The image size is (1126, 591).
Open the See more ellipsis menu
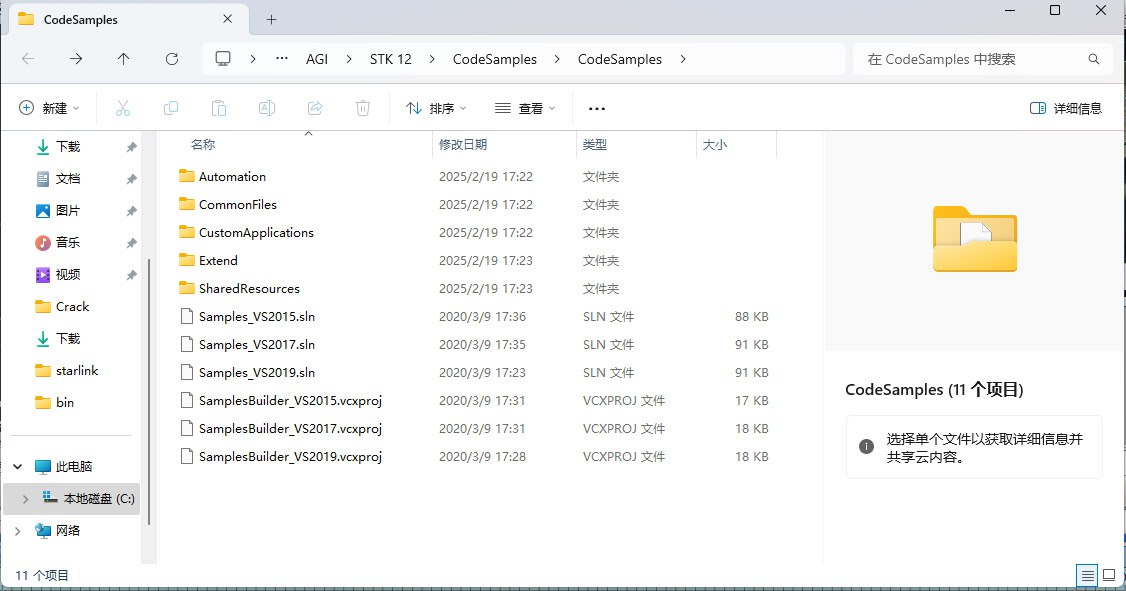point(597,108)
